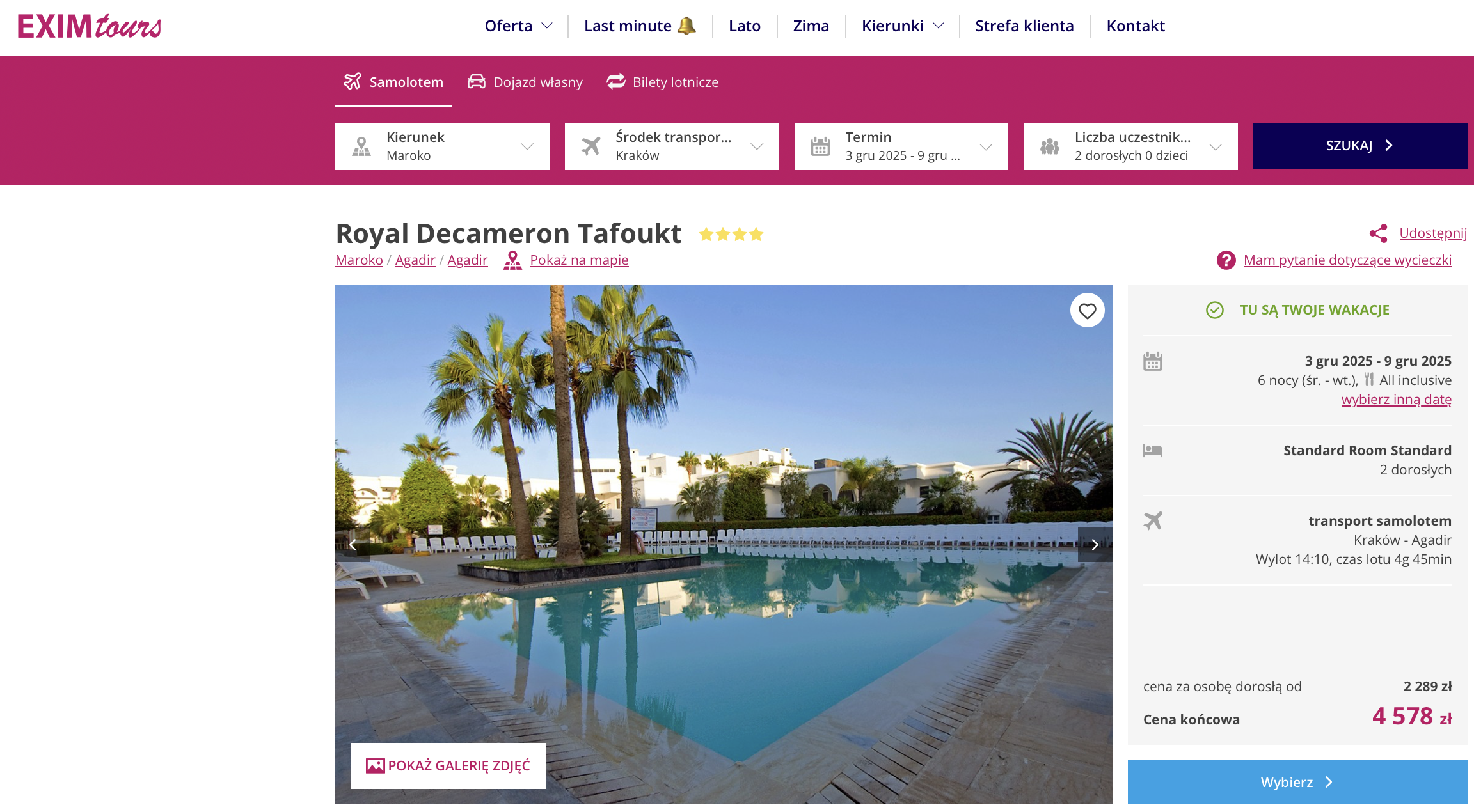The width and height of the screenshot is (1474, 812).
Task: Show next gallery photo arrow
Action: tap(1095, 545)
